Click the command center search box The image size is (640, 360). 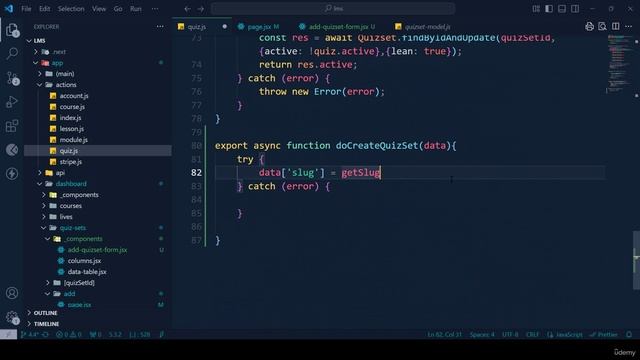(333, 9)
